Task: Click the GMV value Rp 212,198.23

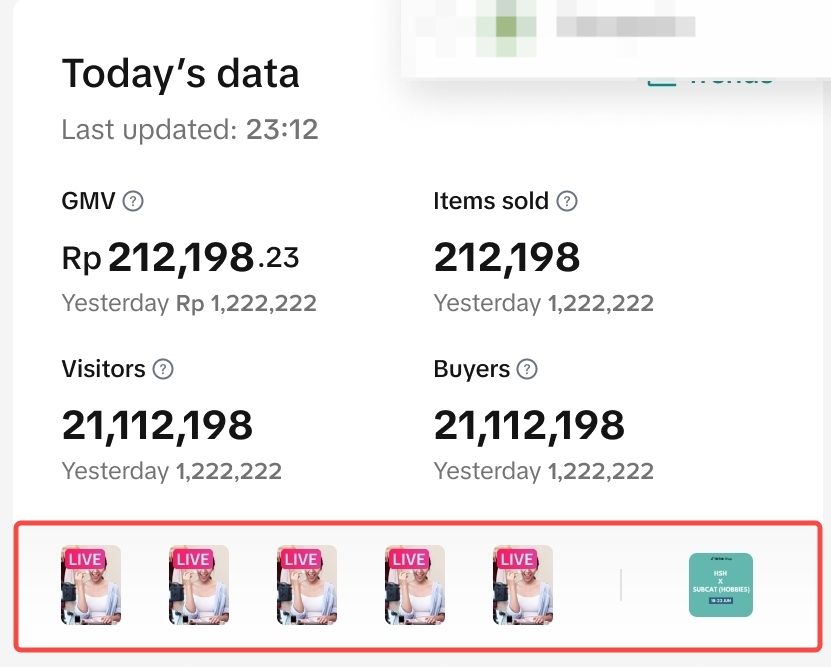Action: (181, 259)
